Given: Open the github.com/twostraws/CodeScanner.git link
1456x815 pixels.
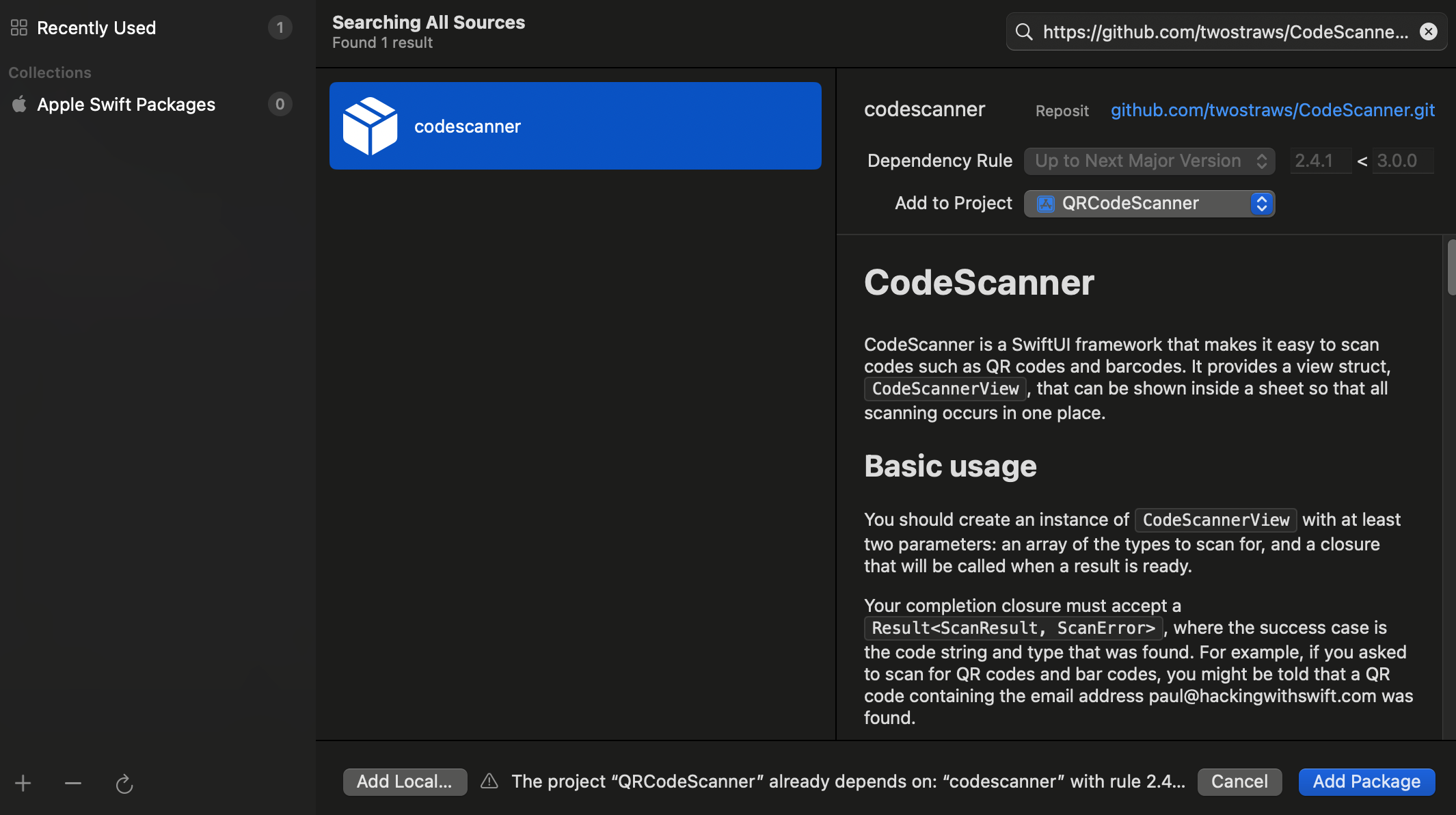Looking at the screenshot, I should coord(1272,110).
